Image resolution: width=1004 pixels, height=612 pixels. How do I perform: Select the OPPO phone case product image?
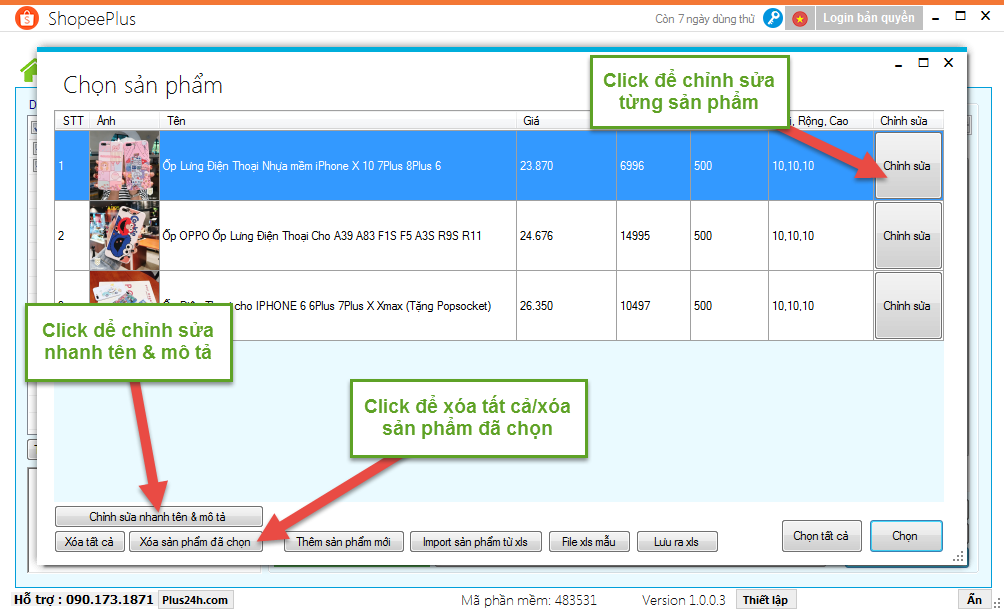coord(124,236)
